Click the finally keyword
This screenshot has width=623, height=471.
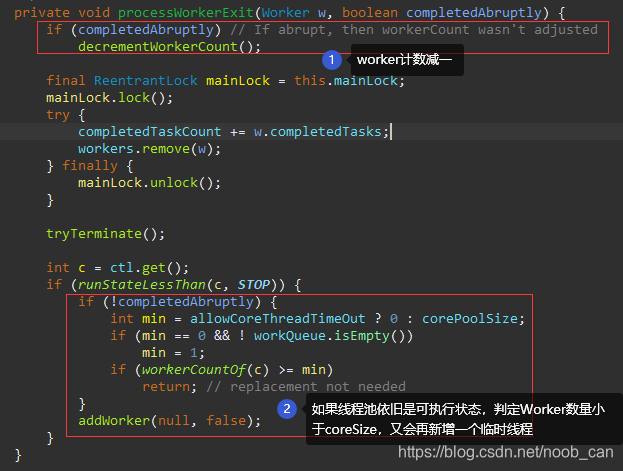[x=90, y=166]
